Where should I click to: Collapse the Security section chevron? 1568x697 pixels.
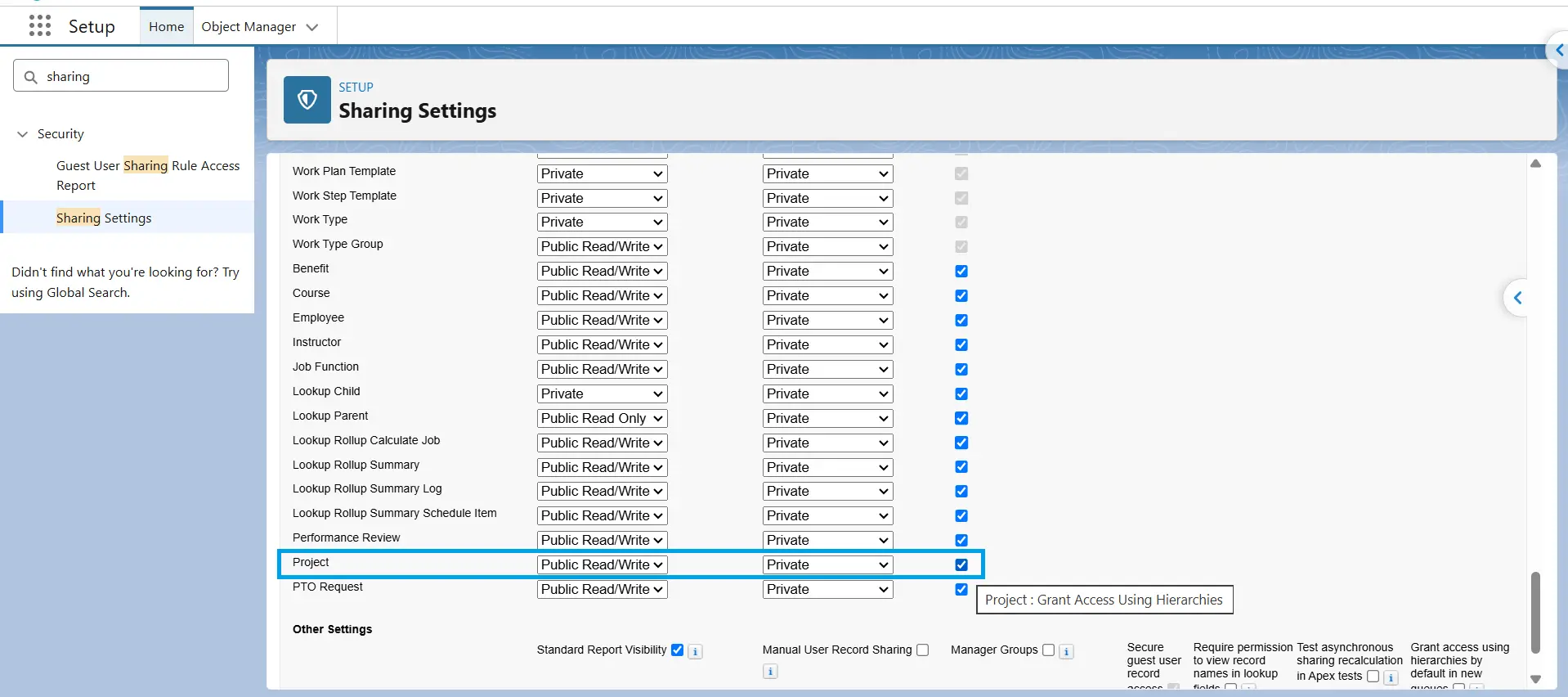click(22, 134)
